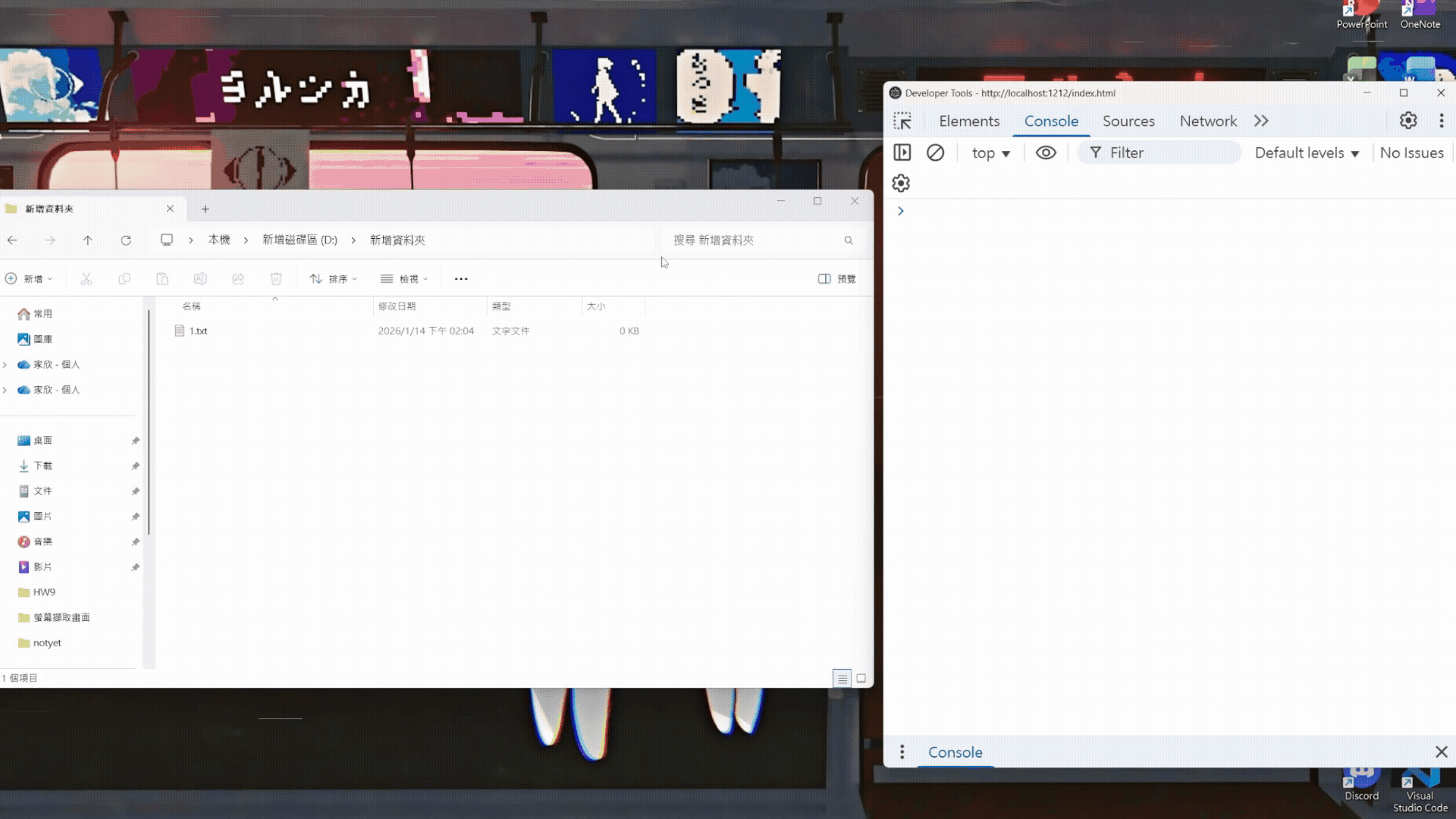Open the 排序 sort dropdown
Screen dimensions: 1456x819
[x=333, y=279]
